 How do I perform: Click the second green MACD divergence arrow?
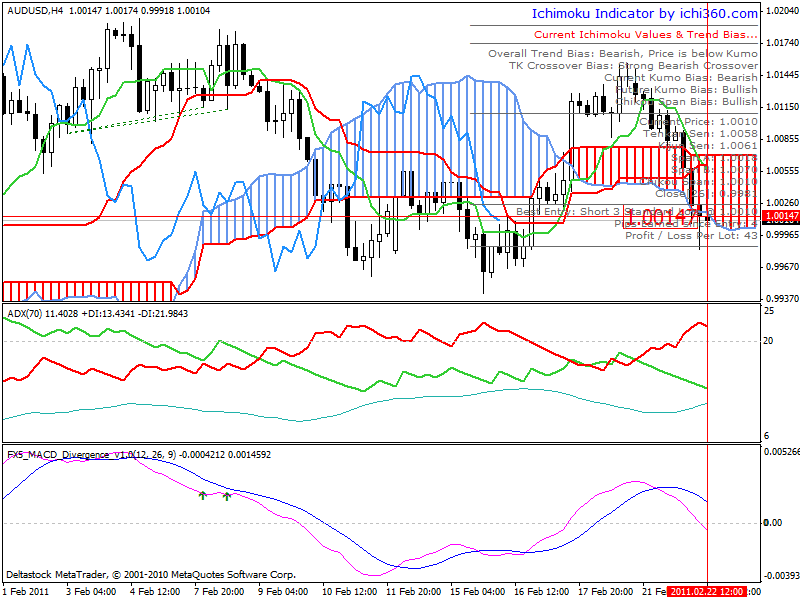227,495
